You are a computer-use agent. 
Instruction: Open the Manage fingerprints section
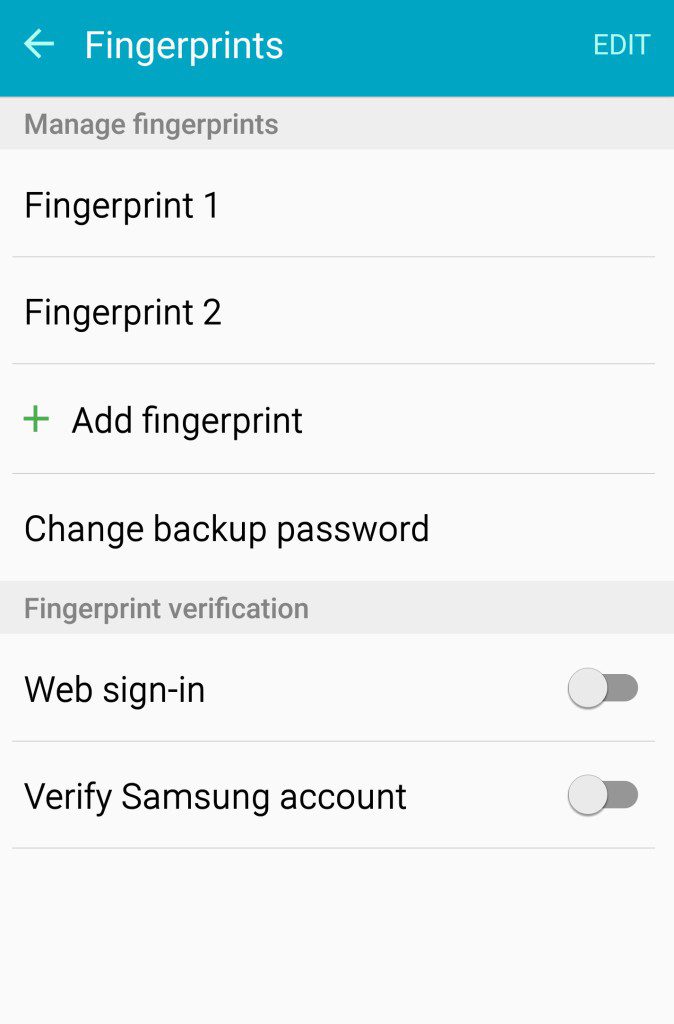coord(150,123)
